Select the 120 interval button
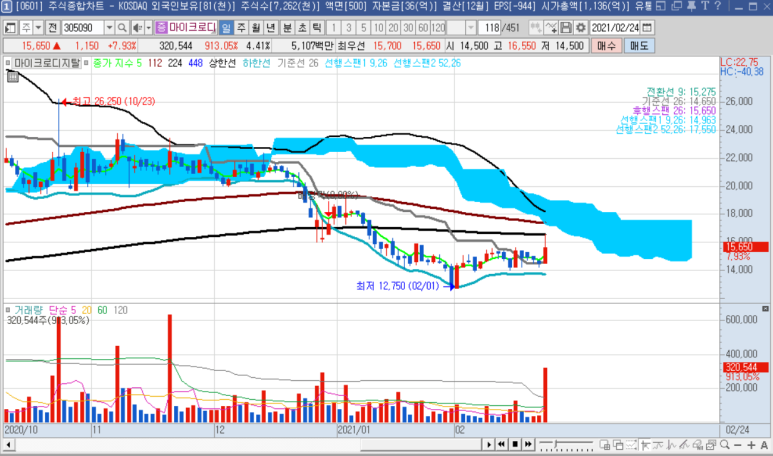 438,28
